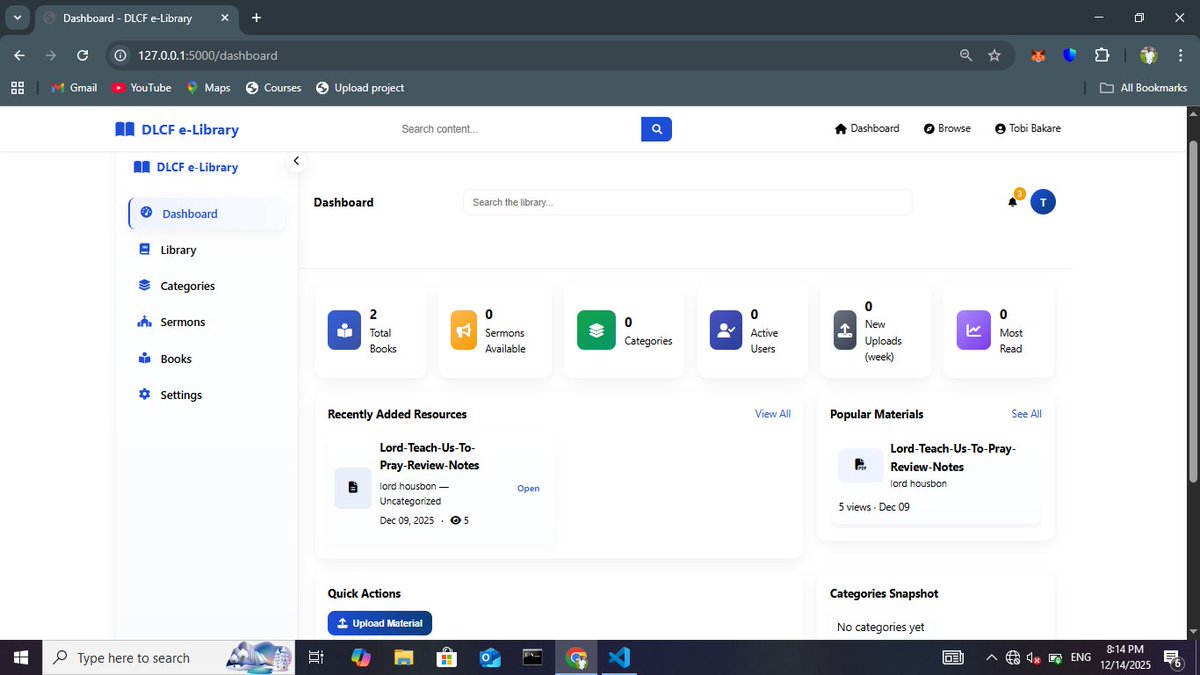Click the PDF icon in Popular Materials

860,465
